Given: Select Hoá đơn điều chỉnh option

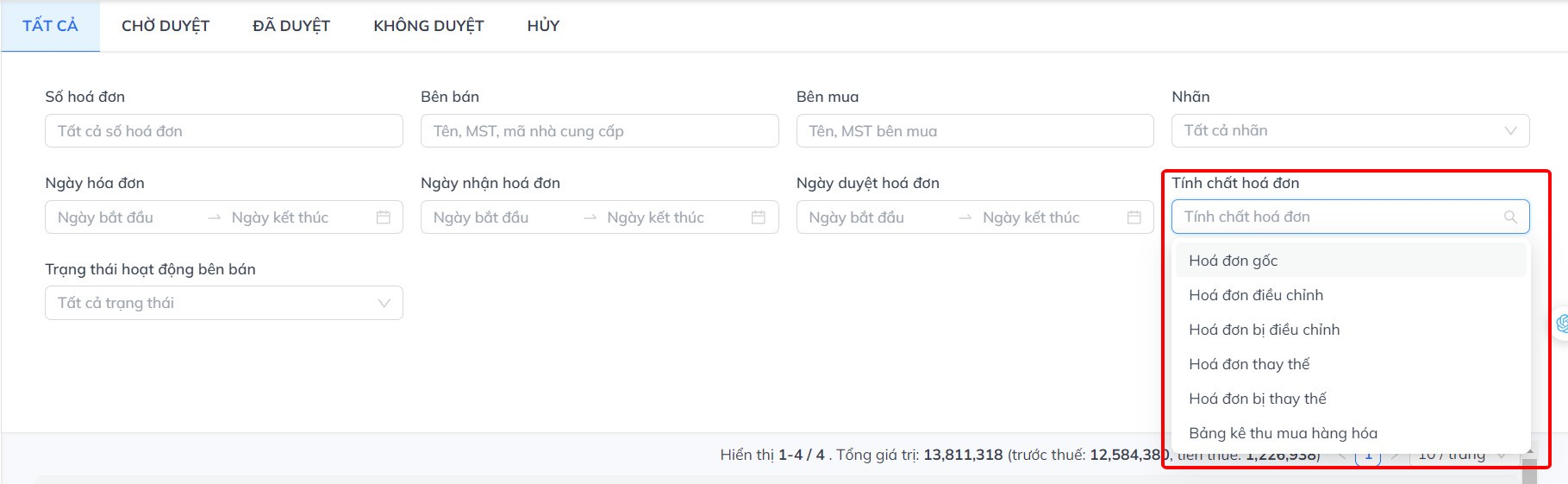Looking at the screenshot, I should pos(1256,295).
